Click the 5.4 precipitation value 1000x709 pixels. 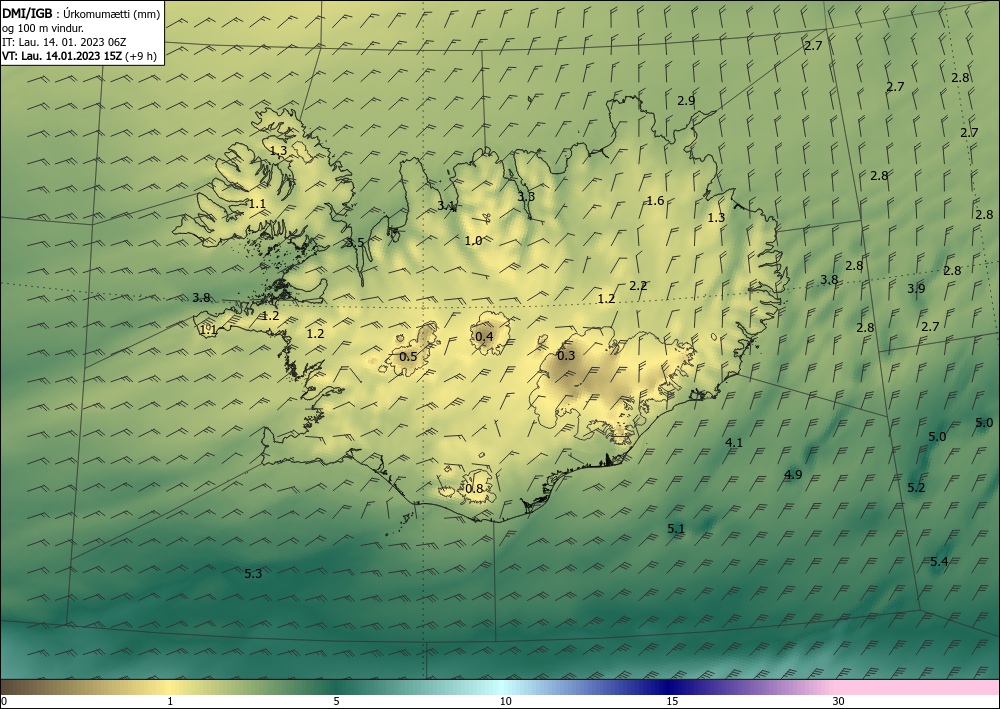click(x=939, y=562)
